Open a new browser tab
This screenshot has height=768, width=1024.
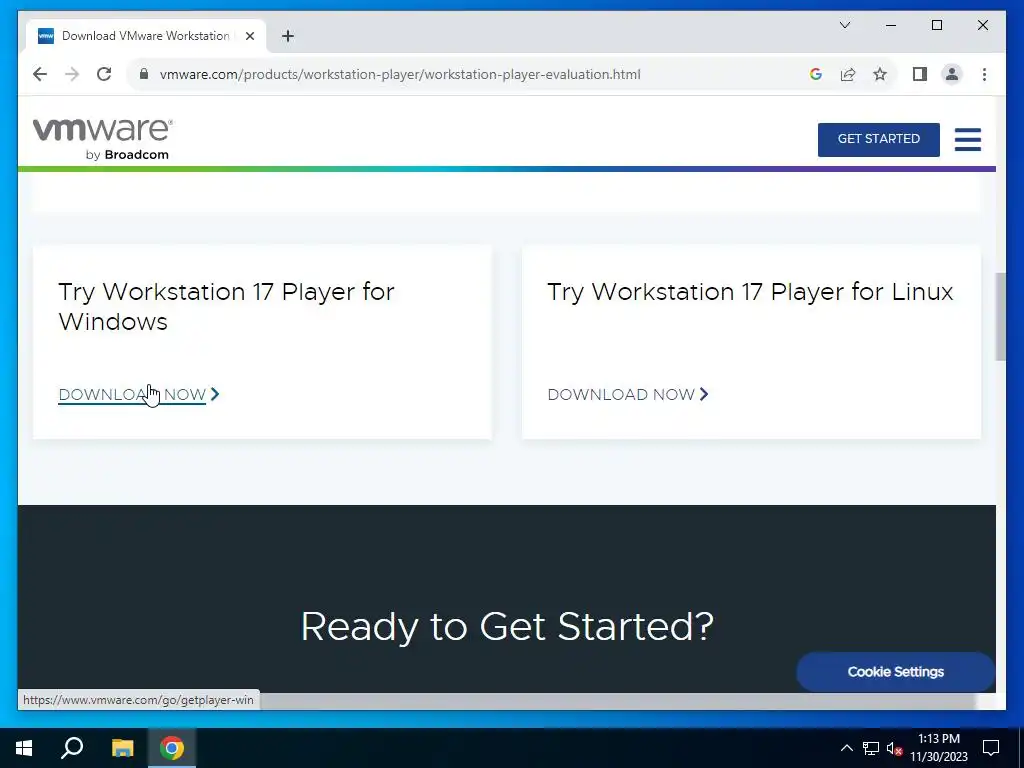click(x=288, y=36)
